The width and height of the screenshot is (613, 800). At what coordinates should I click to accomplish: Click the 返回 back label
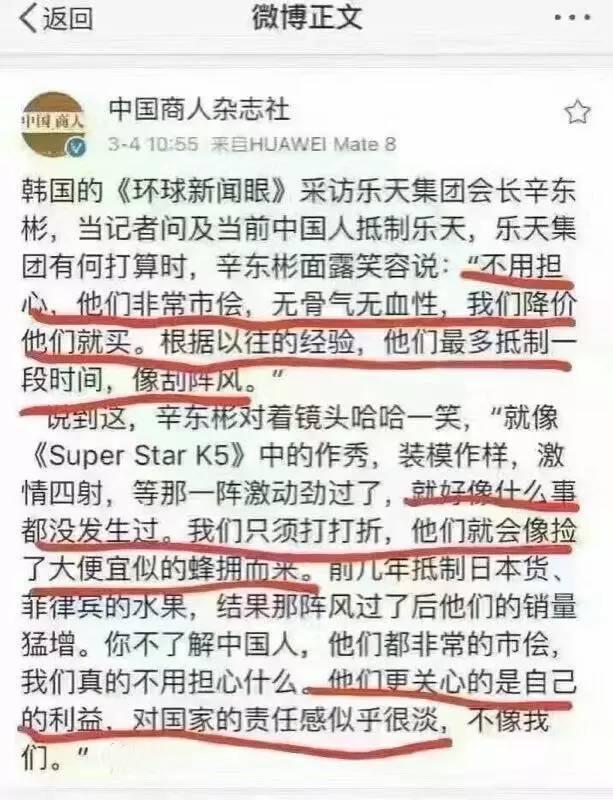click(68, 19)
